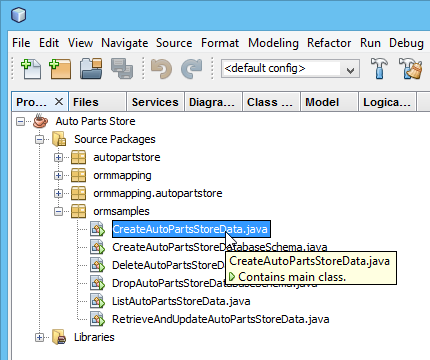Viewport: 430px width, 360px height.
Task: Click the Undo toolbar icon
Action: (162, 69)
